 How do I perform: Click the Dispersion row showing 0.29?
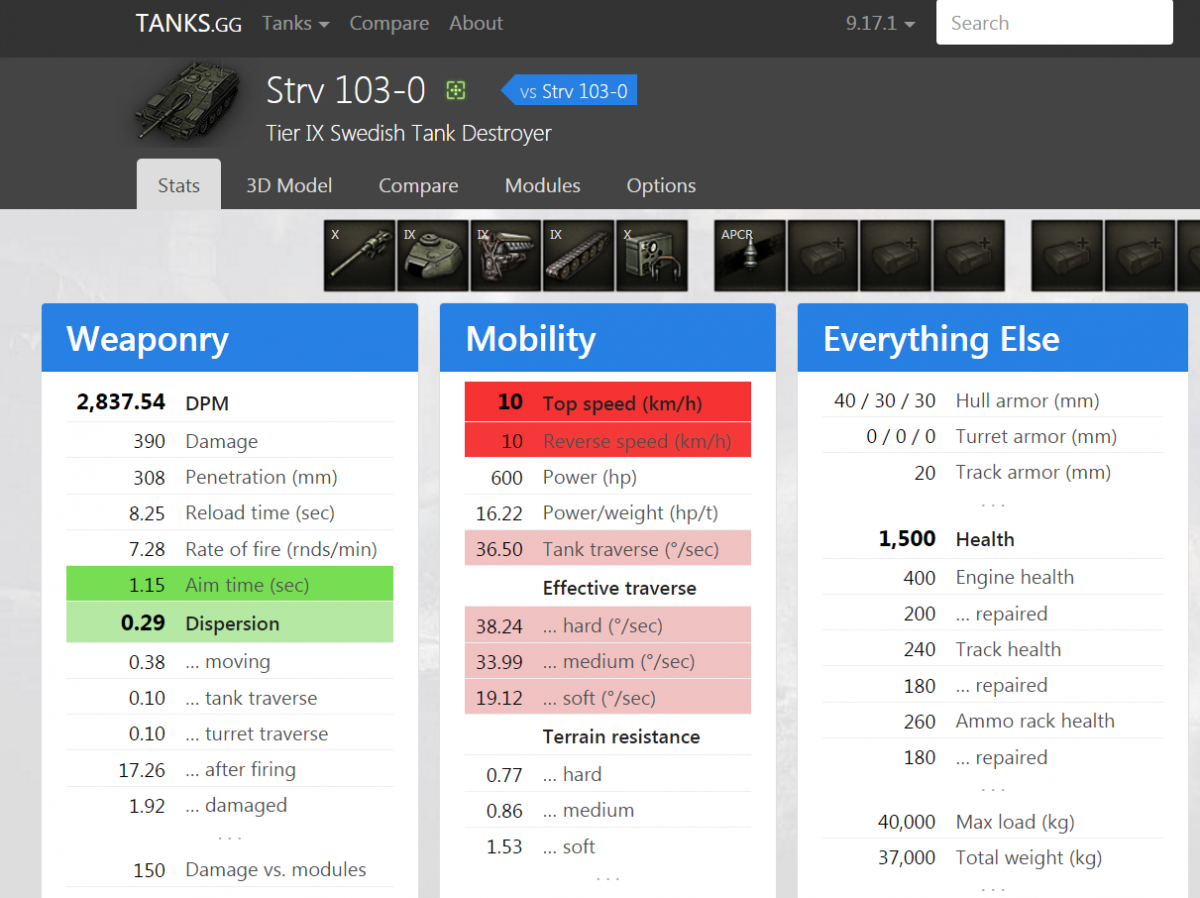point(230,623)
